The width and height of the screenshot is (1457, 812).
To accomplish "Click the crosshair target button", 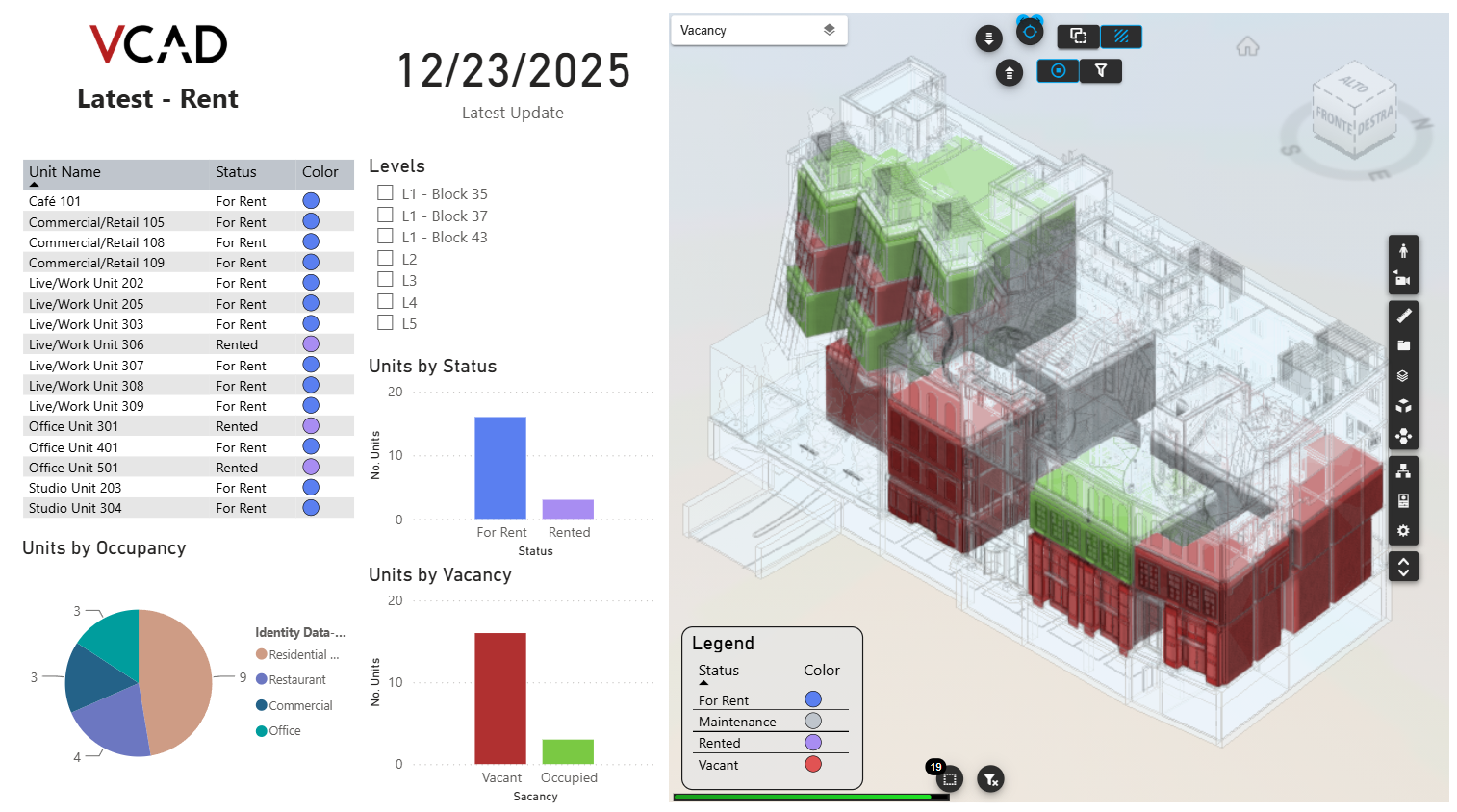I will click(x=1030, y=32).
